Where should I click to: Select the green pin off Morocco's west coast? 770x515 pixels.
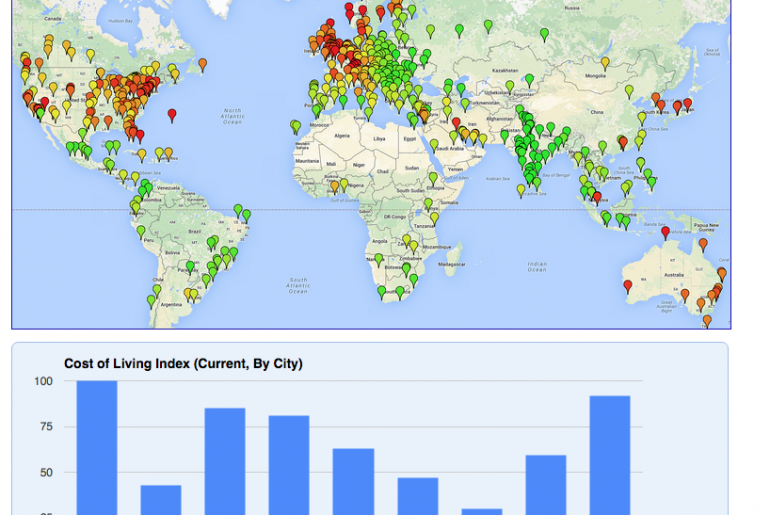click(x=295, y=126)
